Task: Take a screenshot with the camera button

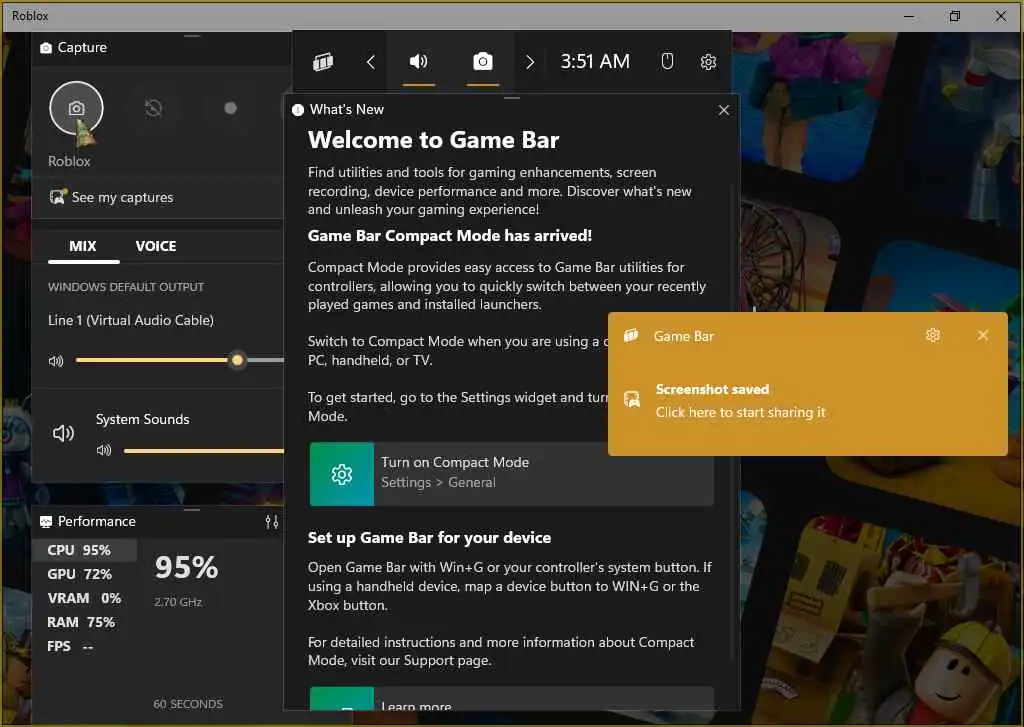Action: 76,108
